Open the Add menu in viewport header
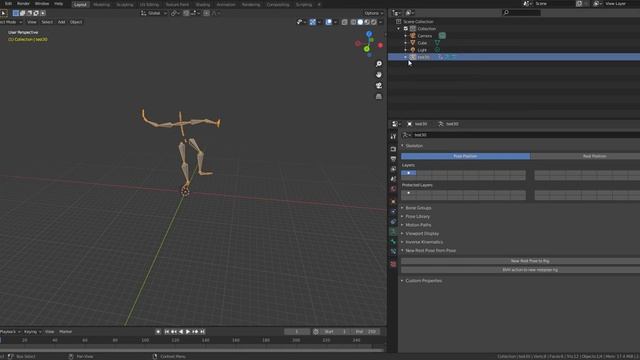640x360 pixels. (x=61, y=22)
